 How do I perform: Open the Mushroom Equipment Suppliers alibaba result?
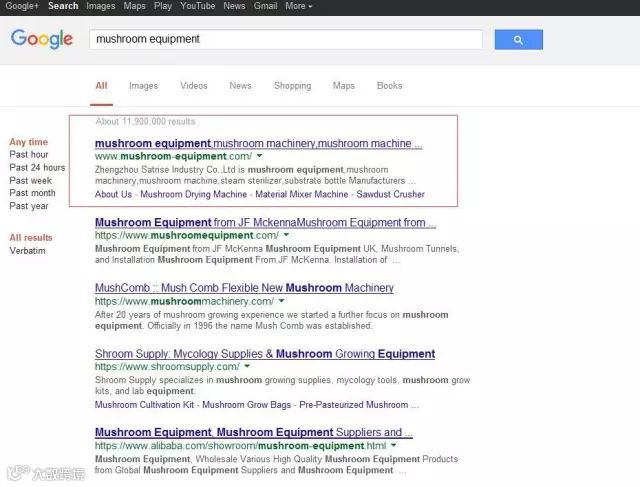(x=253, y=432)
